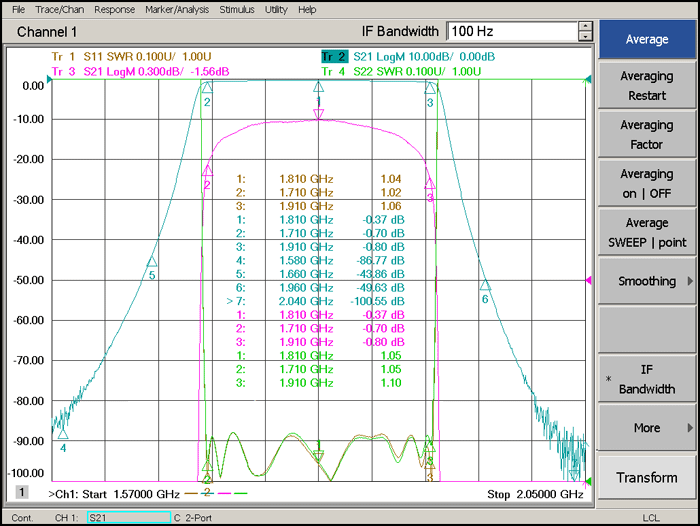Screen dimensions: 700x526
Task: Toggle Averaging on | OFF
Action: (x=647, y=184)
